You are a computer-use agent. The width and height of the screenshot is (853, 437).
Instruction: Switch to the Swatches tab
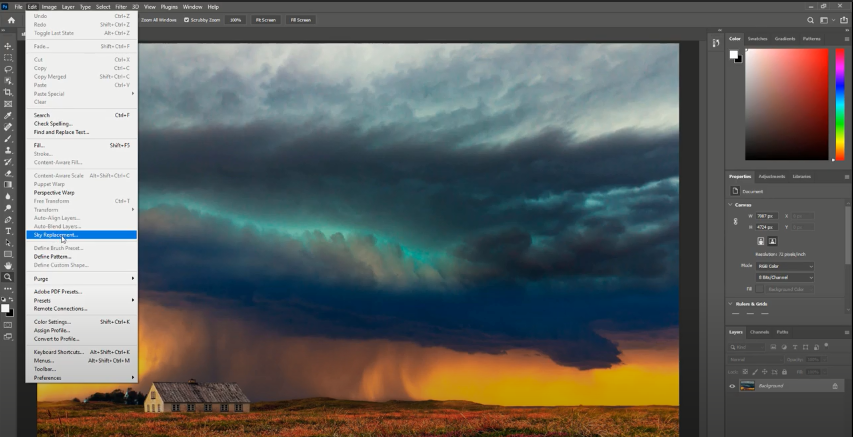click(x=757, y=39)
